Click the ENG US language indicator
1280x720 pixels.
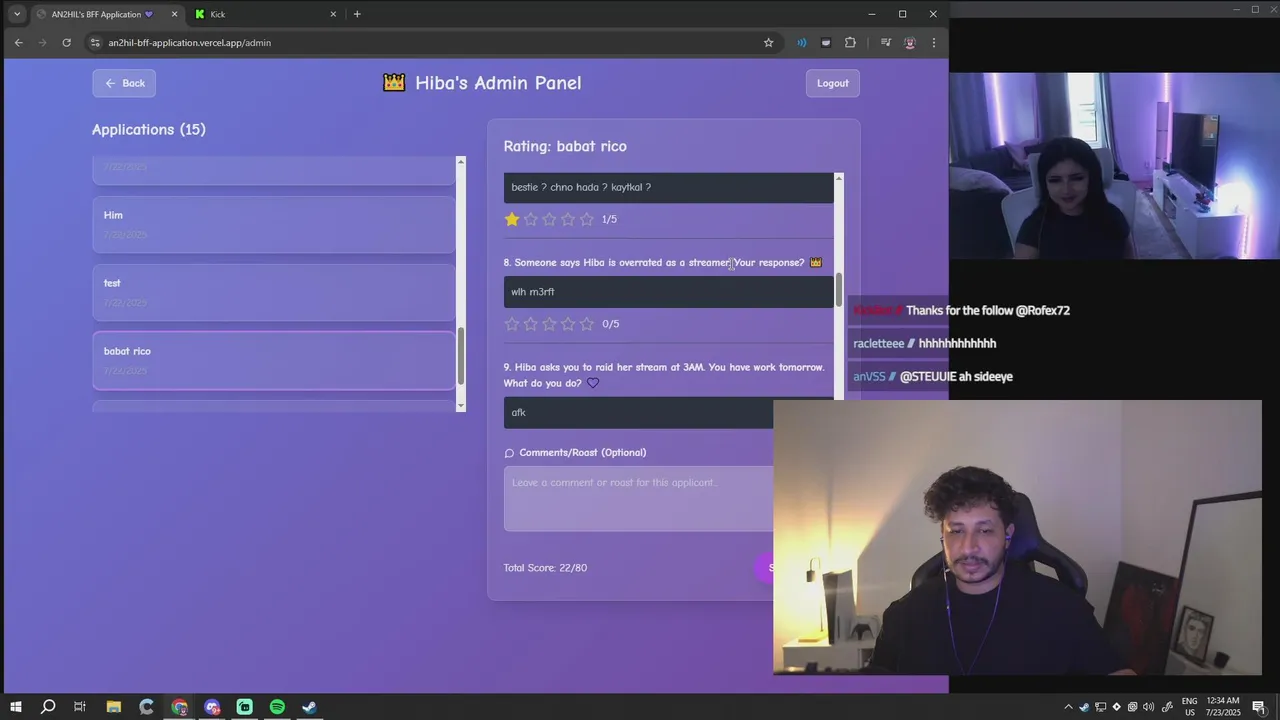point(1189,707)
